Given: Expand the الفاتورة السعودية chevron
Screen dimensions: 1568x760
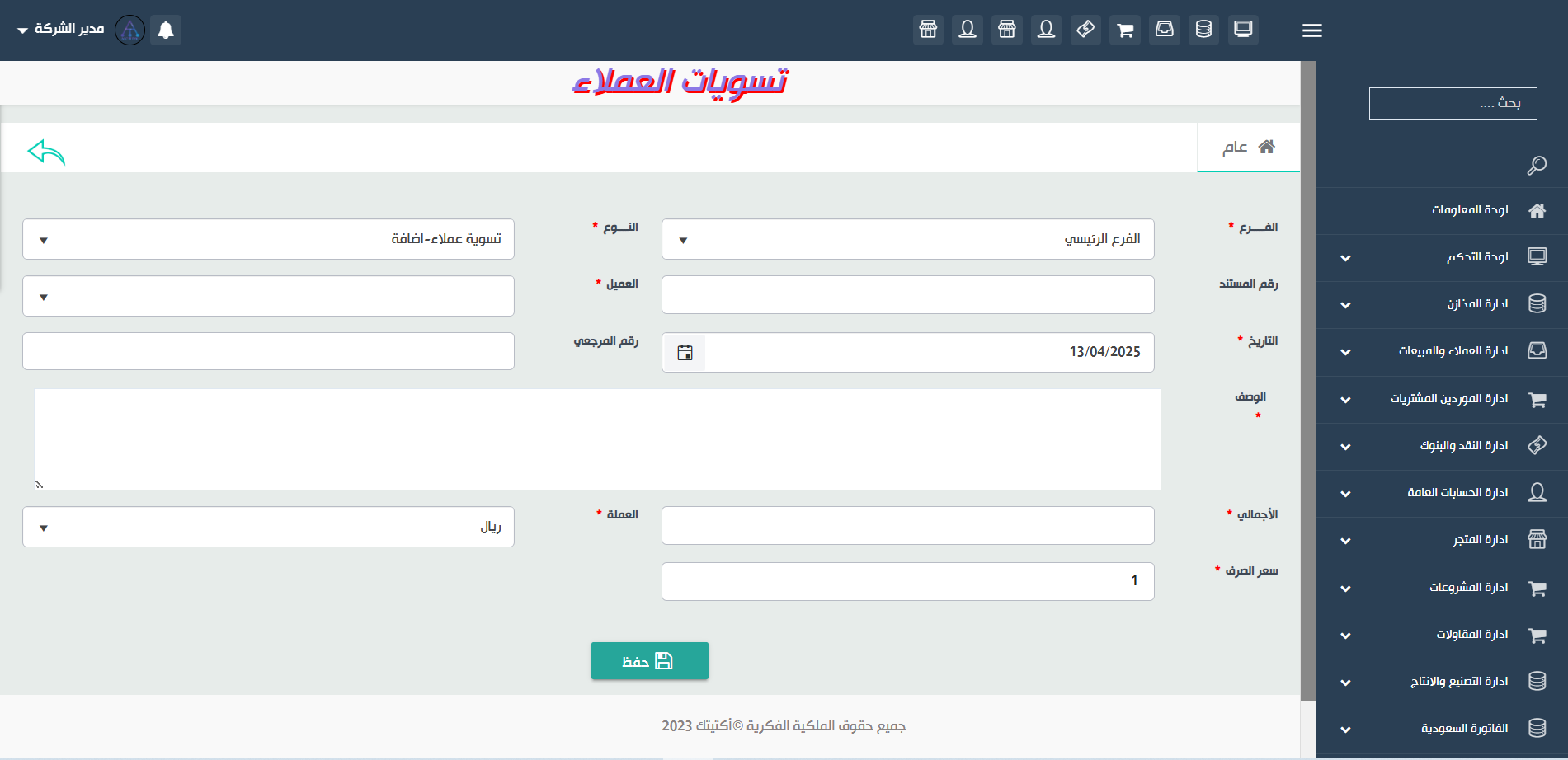Looking at the screenshot, I should (x=1345, y=730).
